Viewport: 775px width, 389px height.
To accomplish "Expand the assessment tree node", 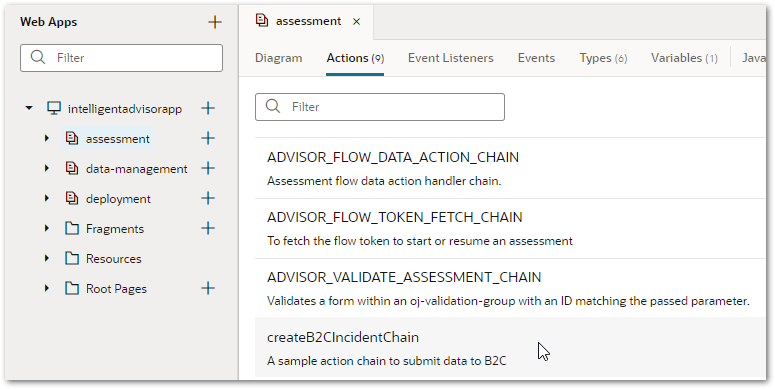I will click(47, 138).
